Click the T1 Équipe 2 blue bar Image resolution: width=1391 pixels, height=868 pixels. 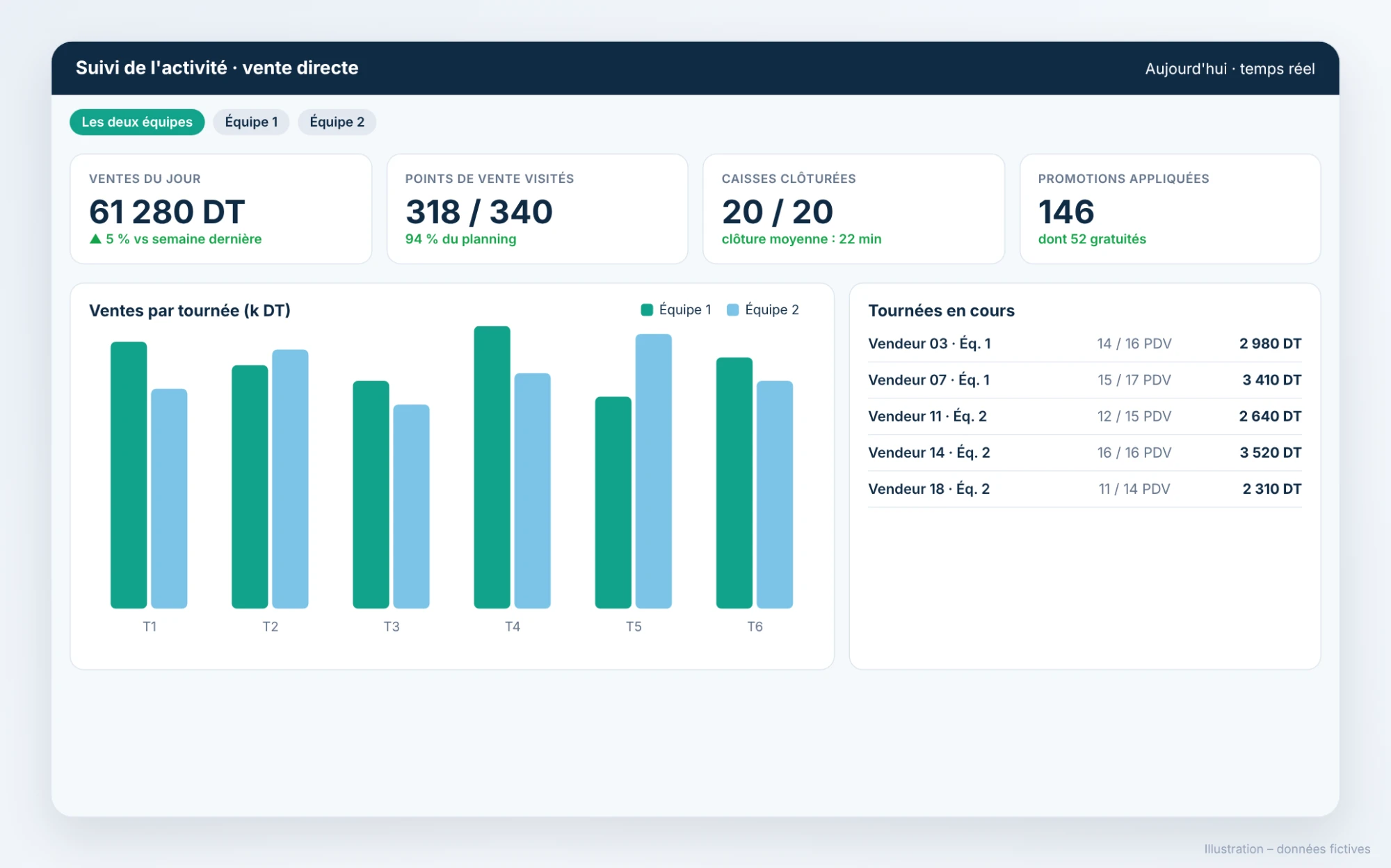(169, 499)
